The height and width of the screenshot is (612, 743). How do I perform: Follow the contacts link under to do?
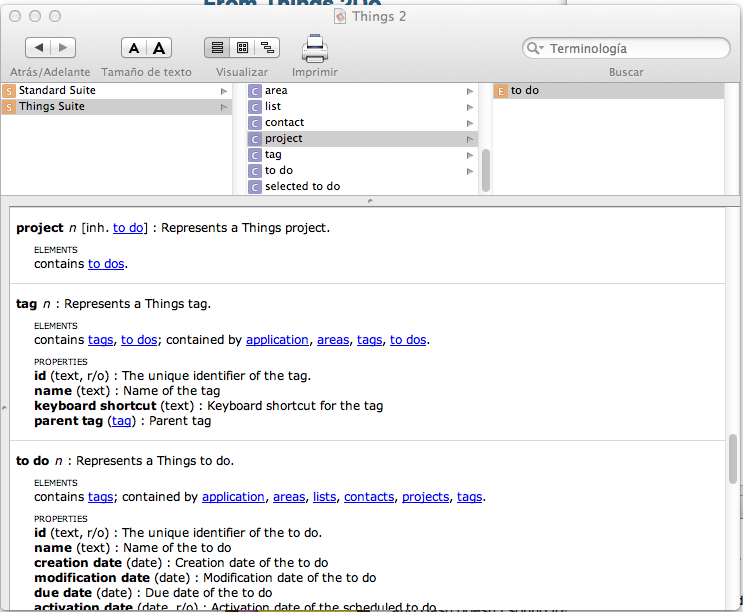coord(370,497)
